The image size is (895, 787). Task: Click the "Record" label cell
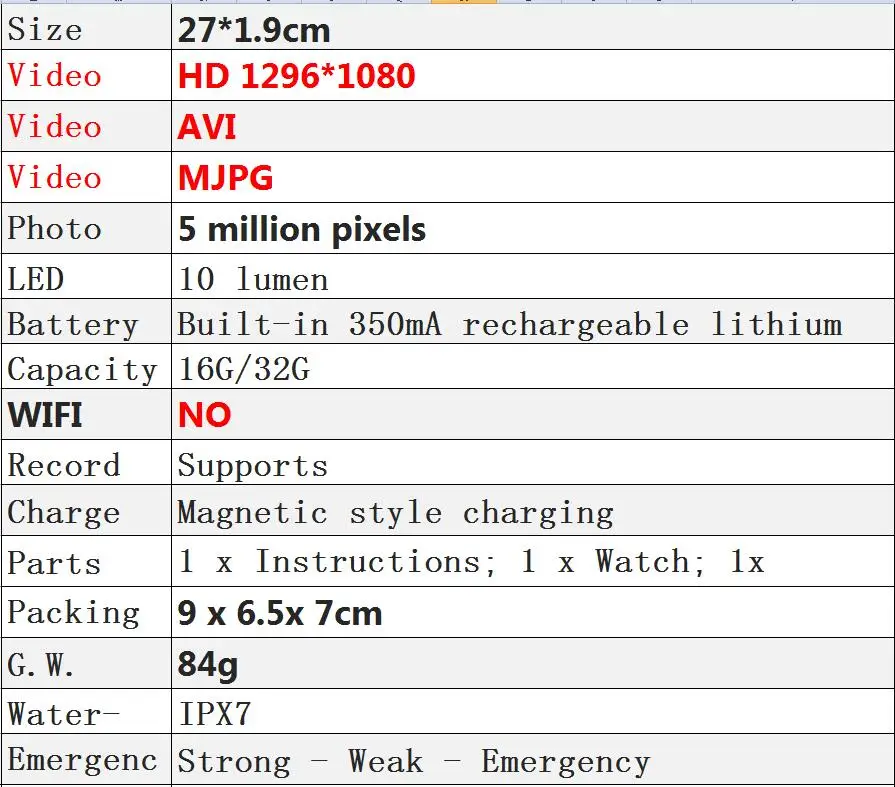point(86,462)
